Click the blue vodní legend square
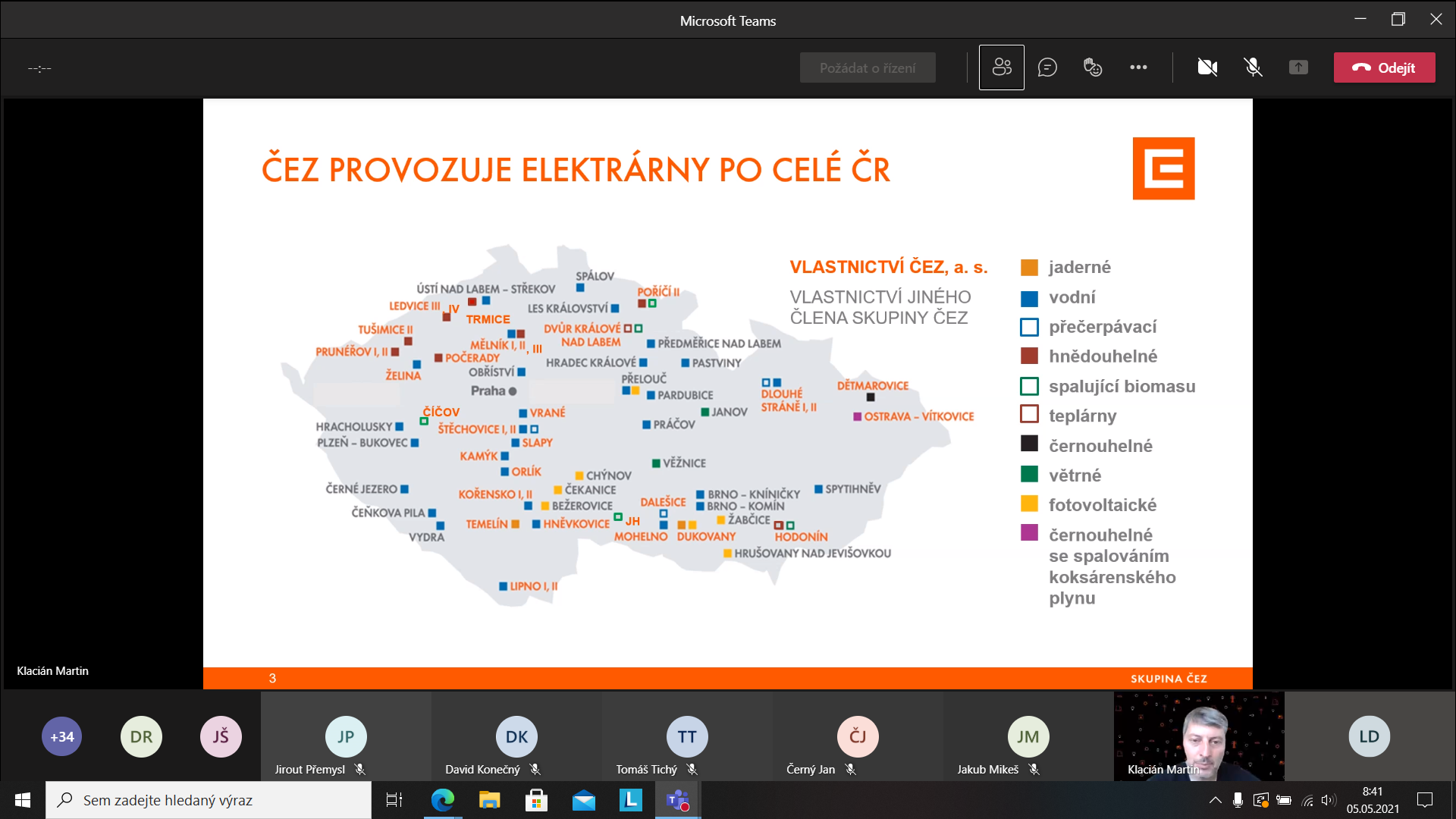Screen dimensions: 1456x819 pos(1029,297)
